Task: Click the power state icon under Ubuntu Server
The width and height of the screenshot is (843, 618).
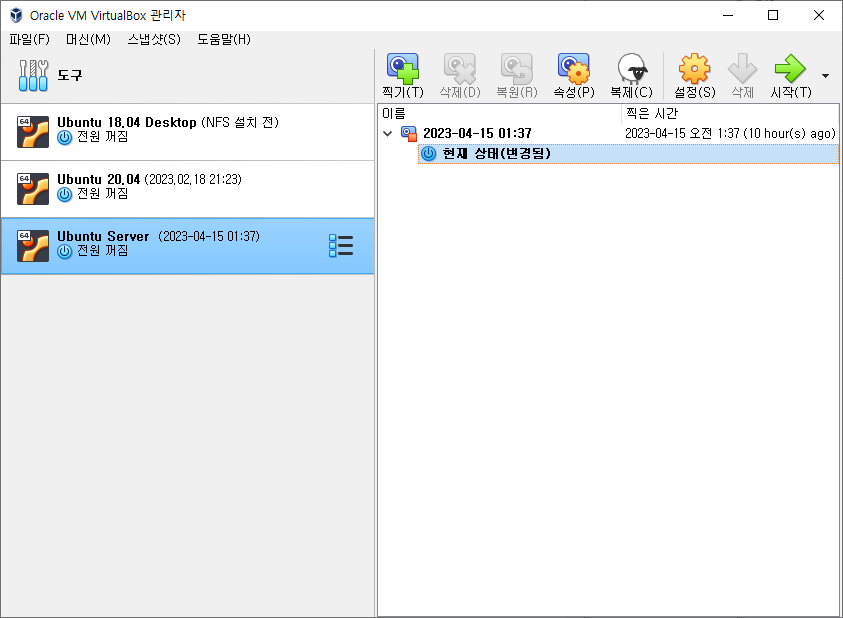Action: click(65, 252)
